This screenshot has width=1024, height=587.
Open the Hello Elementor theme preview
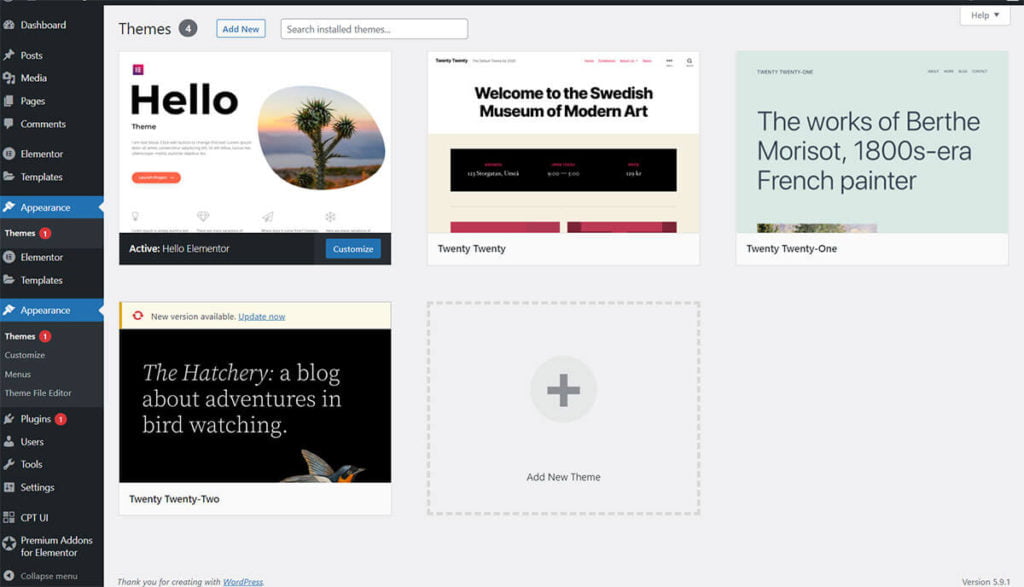(255, 142)
